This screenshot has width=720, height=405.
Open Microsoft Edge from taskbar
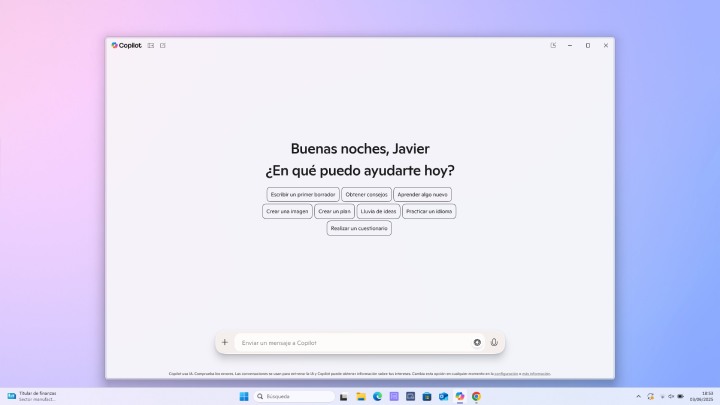coord(377,396)
